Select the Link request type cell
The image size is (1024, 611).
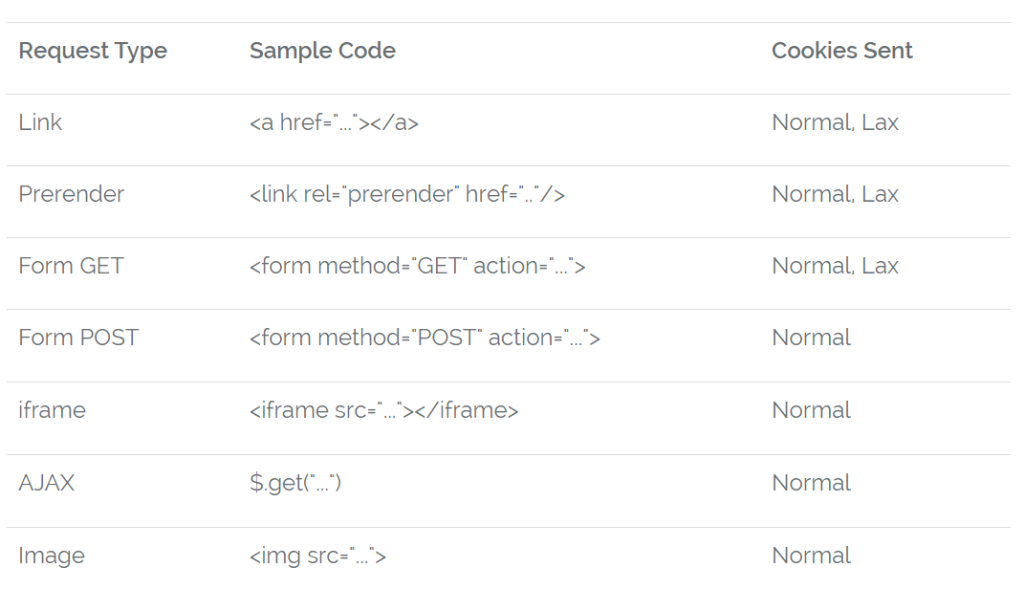[x=41, y=123]
